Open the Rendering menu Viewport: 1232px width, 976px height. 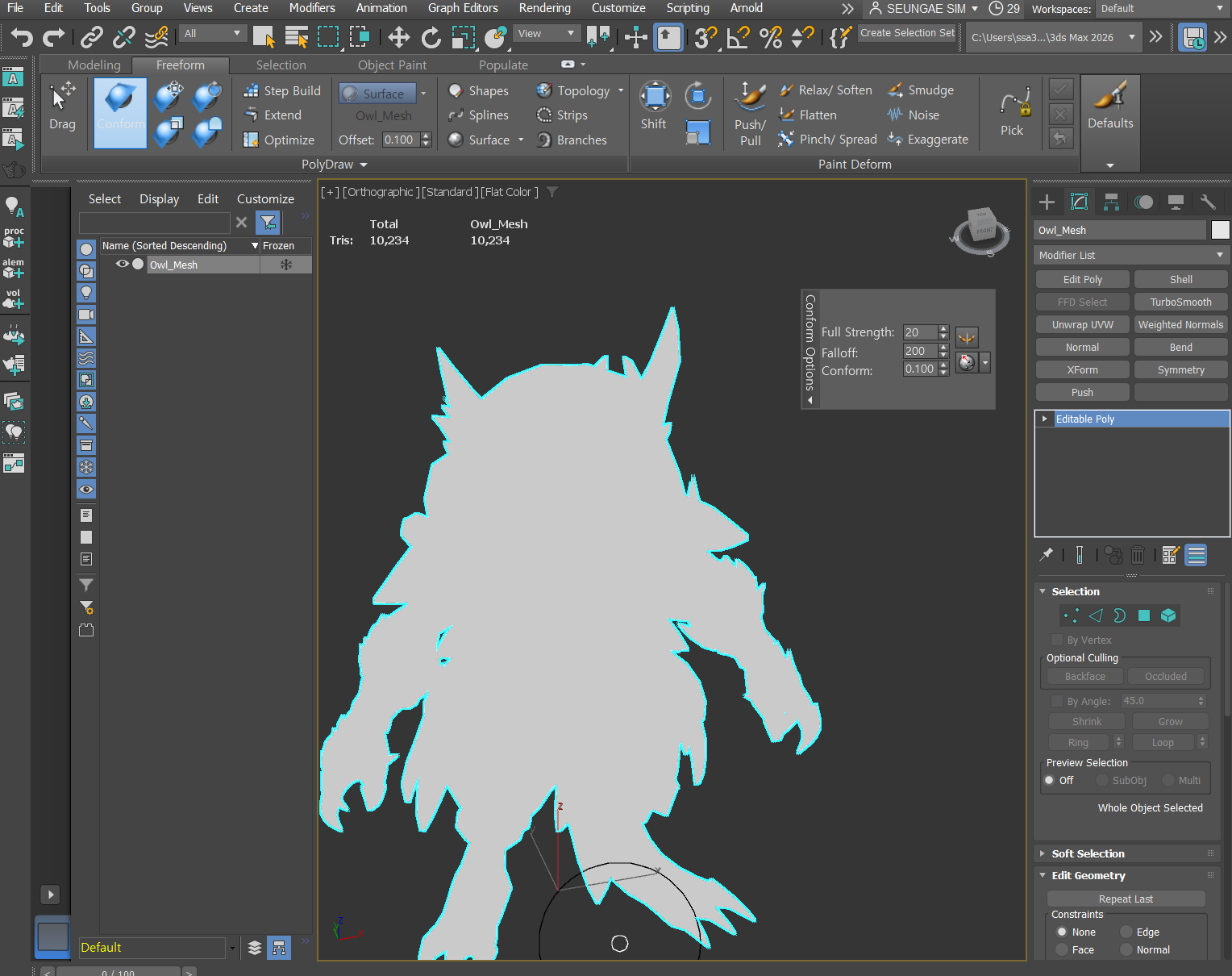[x=544, y=8]
